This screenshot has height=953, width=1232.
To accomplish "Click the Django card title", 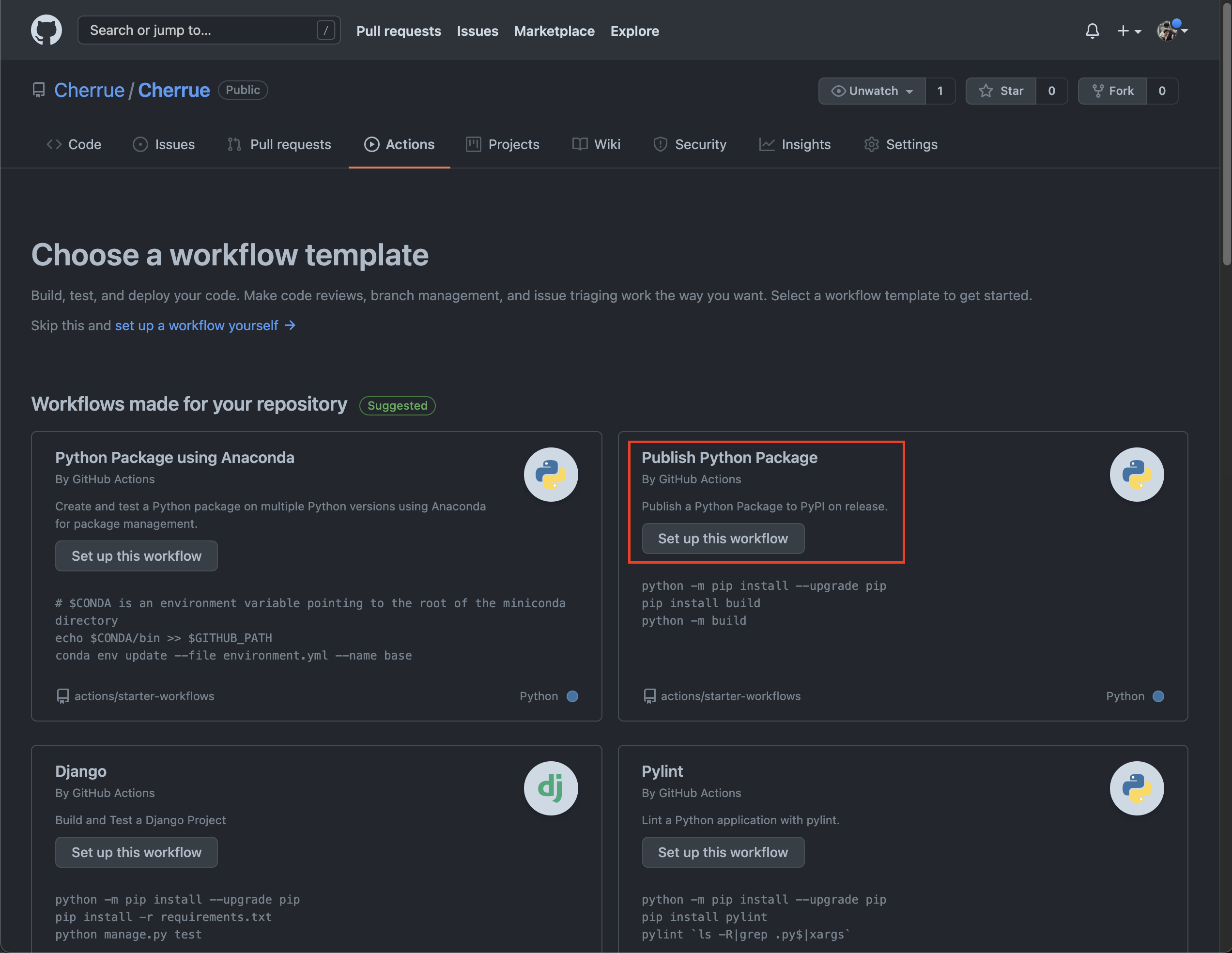I will point(81,771).
